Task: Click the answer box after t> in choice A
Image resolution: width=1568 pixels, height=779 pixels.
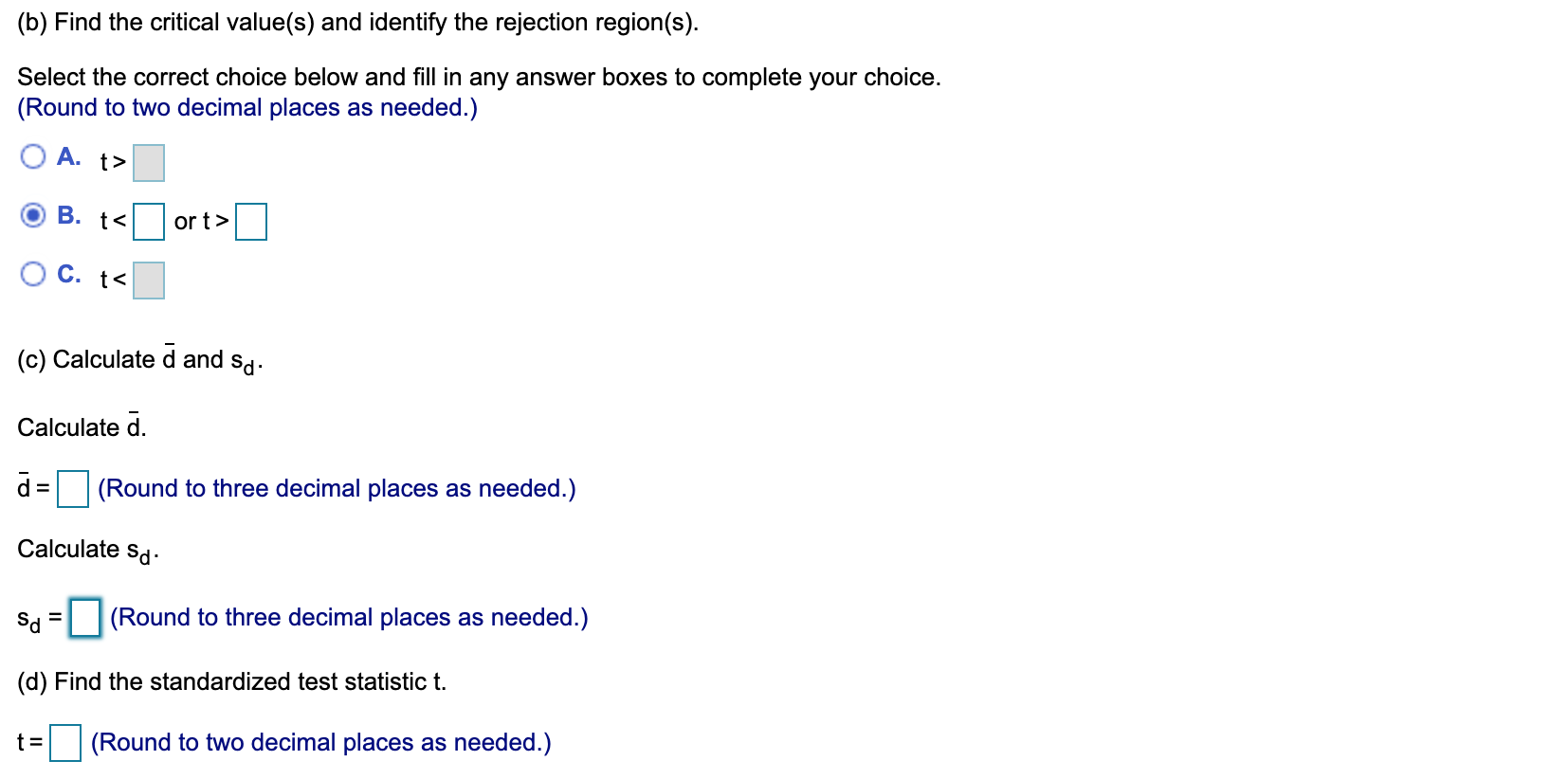Action: 150,162
